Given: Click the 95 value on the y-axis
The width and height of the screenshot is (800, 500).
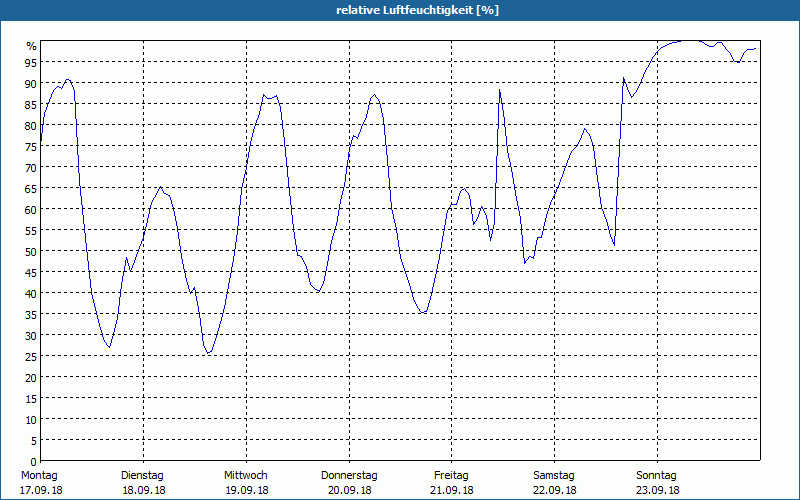Looking at the screenshot, I should click(x=32, y=62).
